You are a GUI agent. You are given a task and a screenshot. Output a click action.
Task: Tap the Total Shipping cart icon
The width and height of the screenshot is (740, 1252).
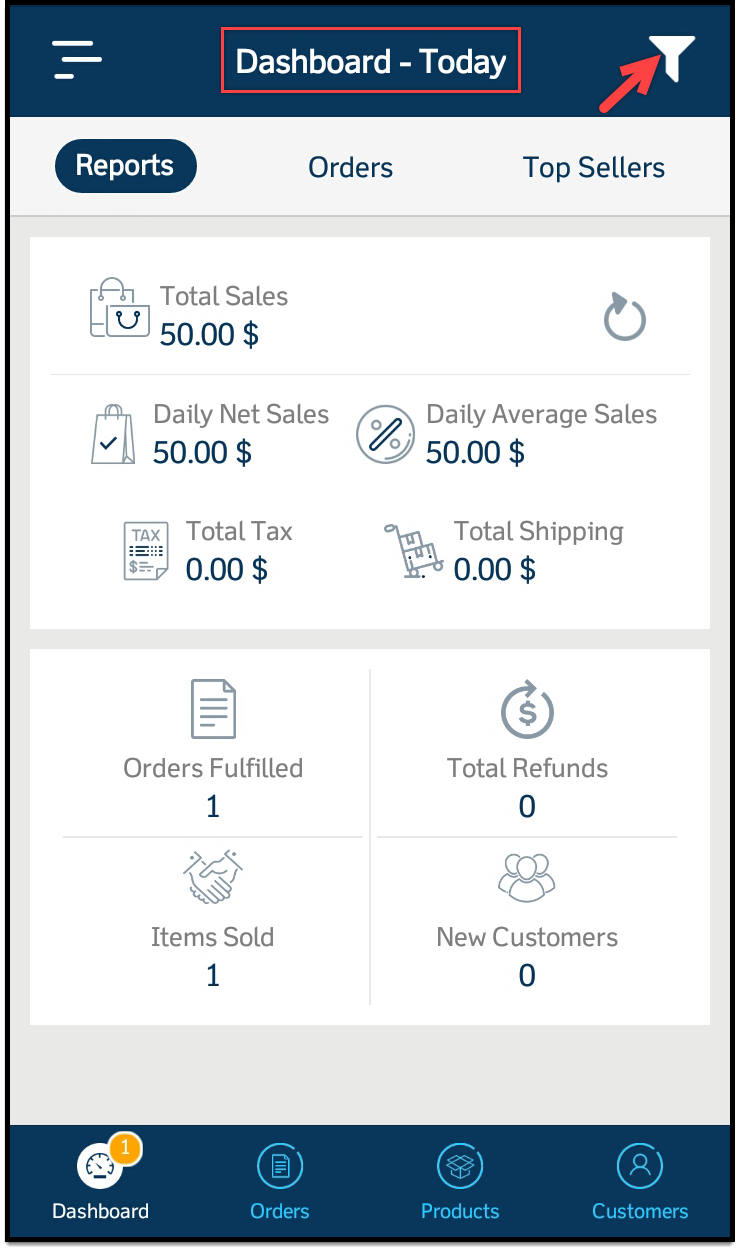[x=413, y=550]
